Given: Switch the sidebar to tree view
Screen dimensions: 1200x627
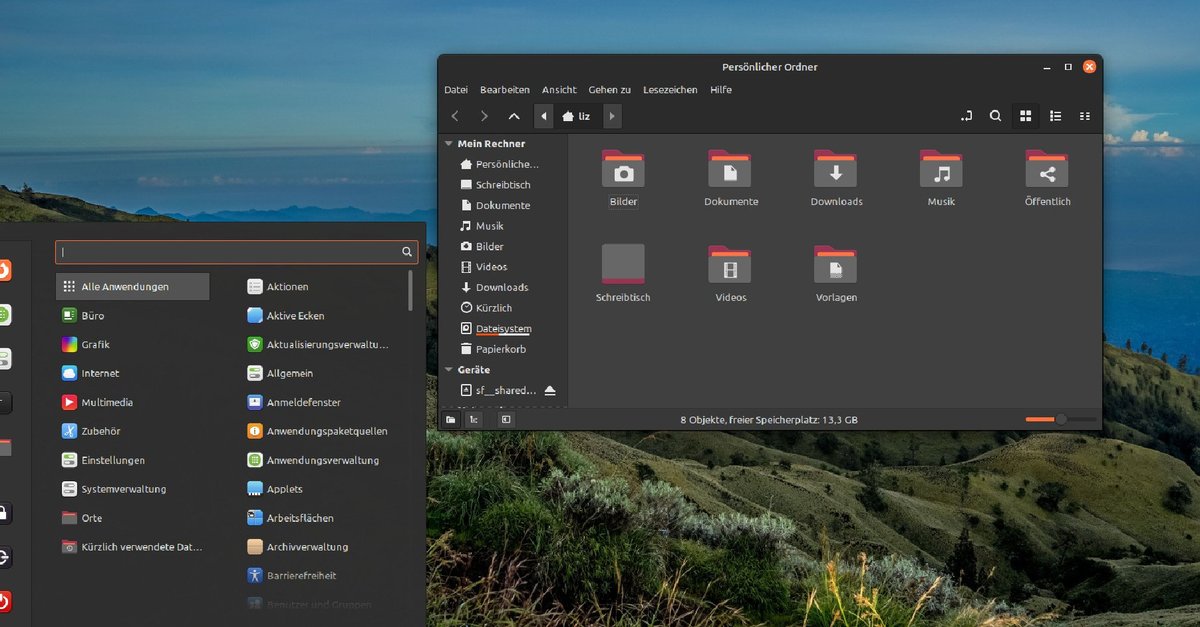Looking at the screenshot, I should pos(475,419).
